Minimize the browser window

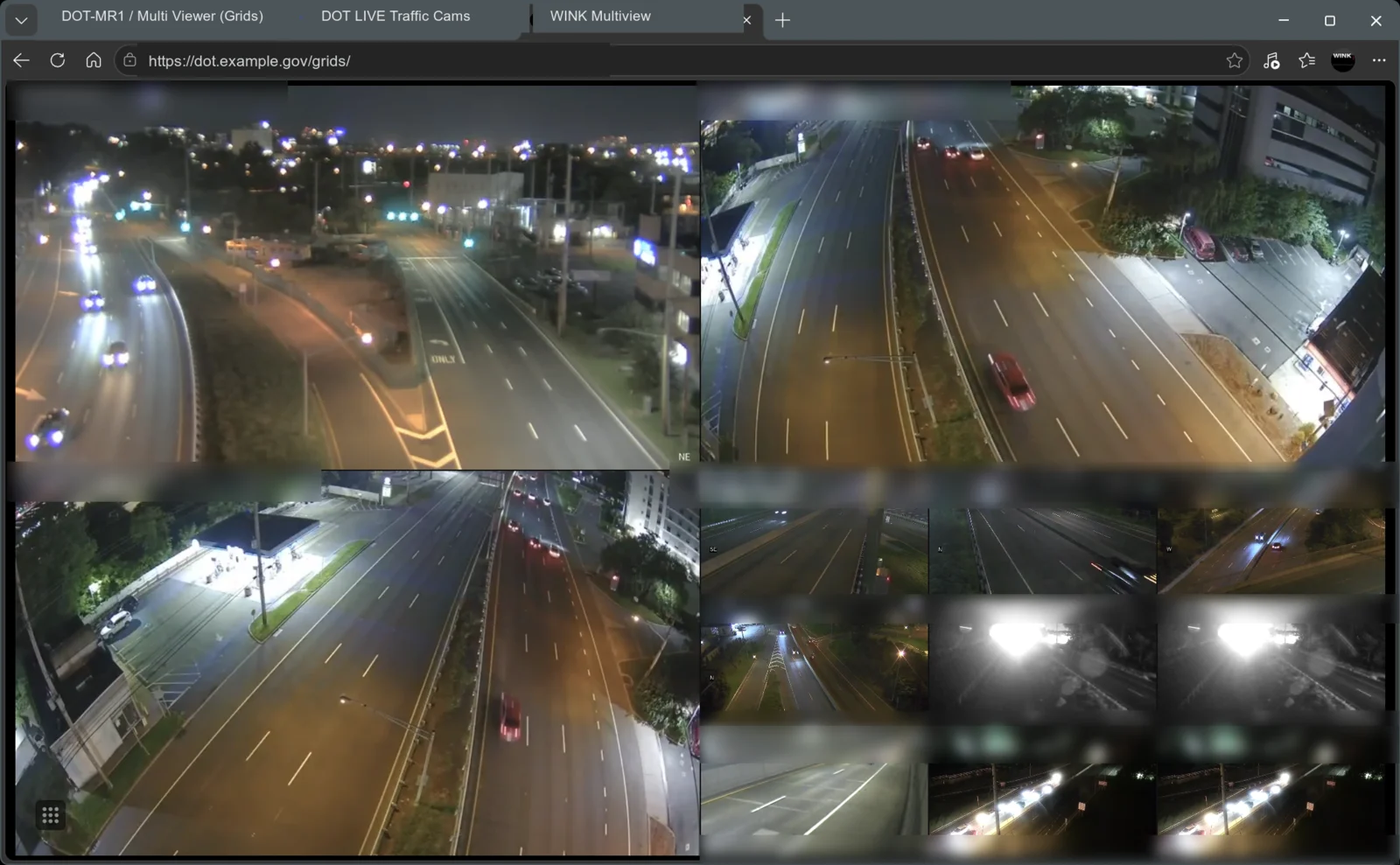(x=1284, y=20)
